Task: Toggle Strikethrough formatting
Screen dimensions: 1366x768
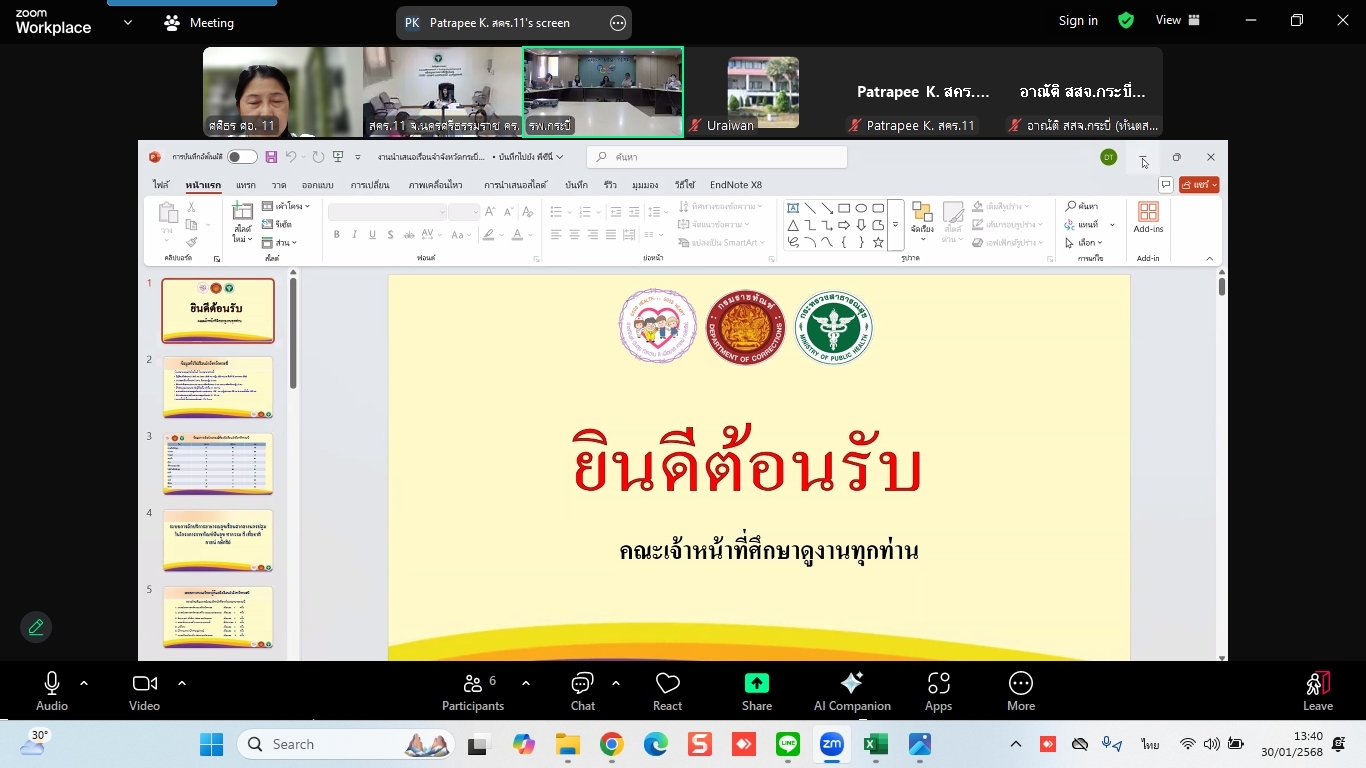Action: pos(408,235)
